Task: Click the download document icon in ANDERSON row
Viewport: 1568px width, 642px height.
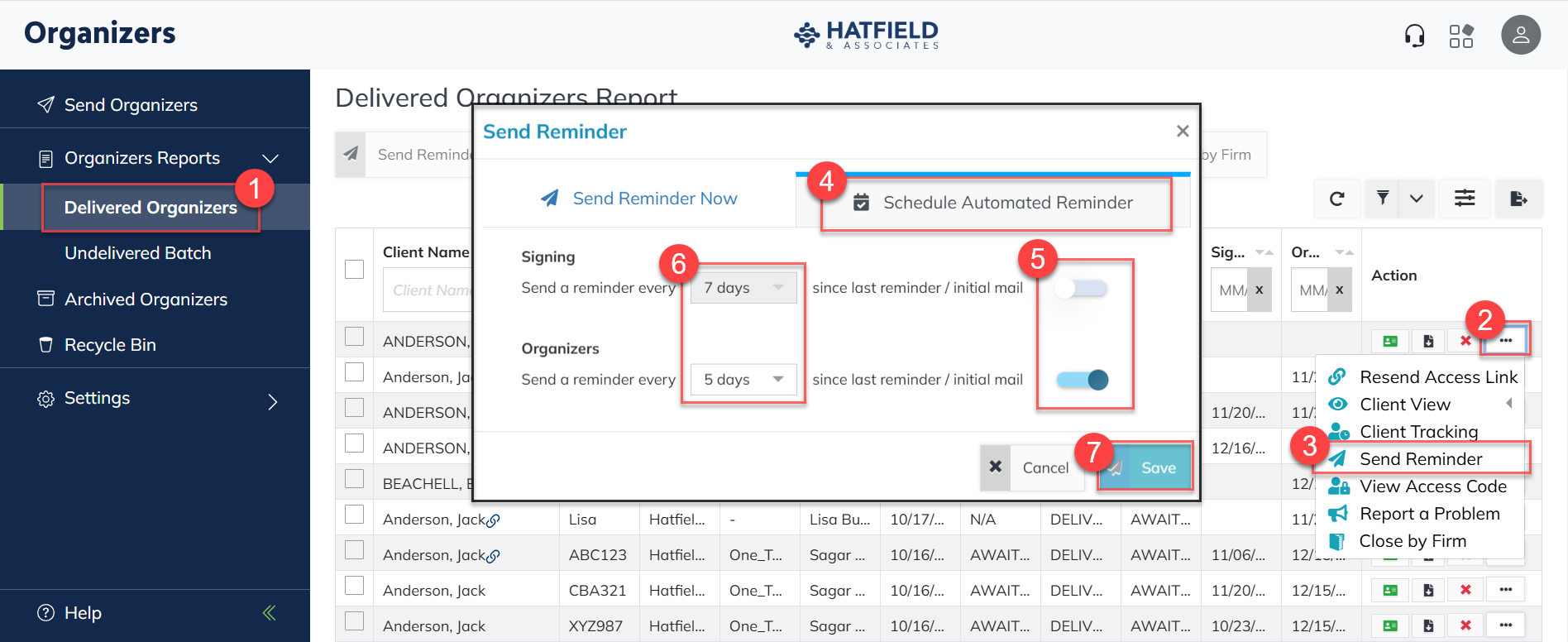Action: 1428,341
